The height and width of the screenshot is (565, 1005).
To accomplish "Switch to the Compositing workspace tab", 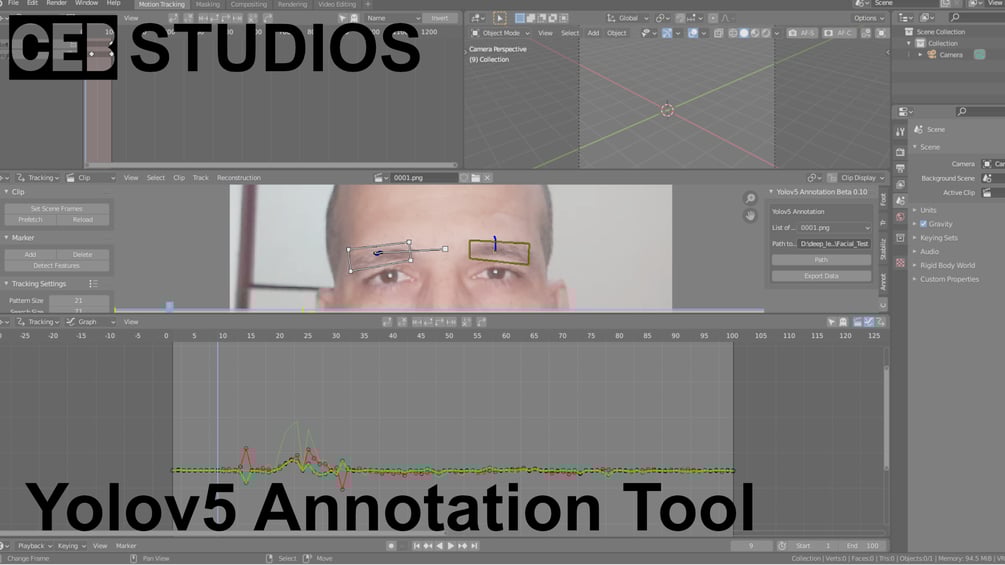I will click(x=248, y=4).
